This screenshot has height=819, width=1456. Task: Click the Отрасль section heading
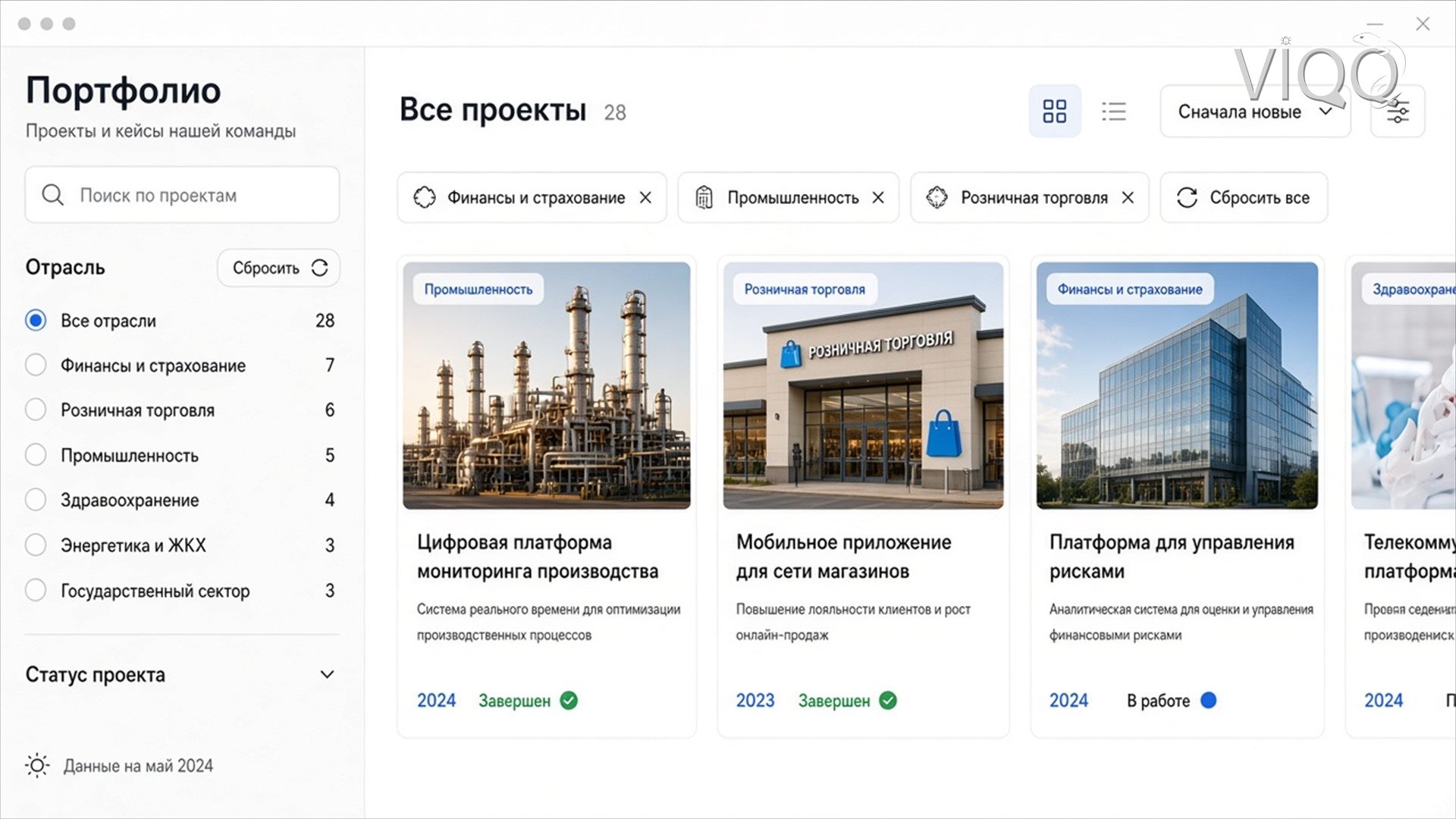pos(65,268)
